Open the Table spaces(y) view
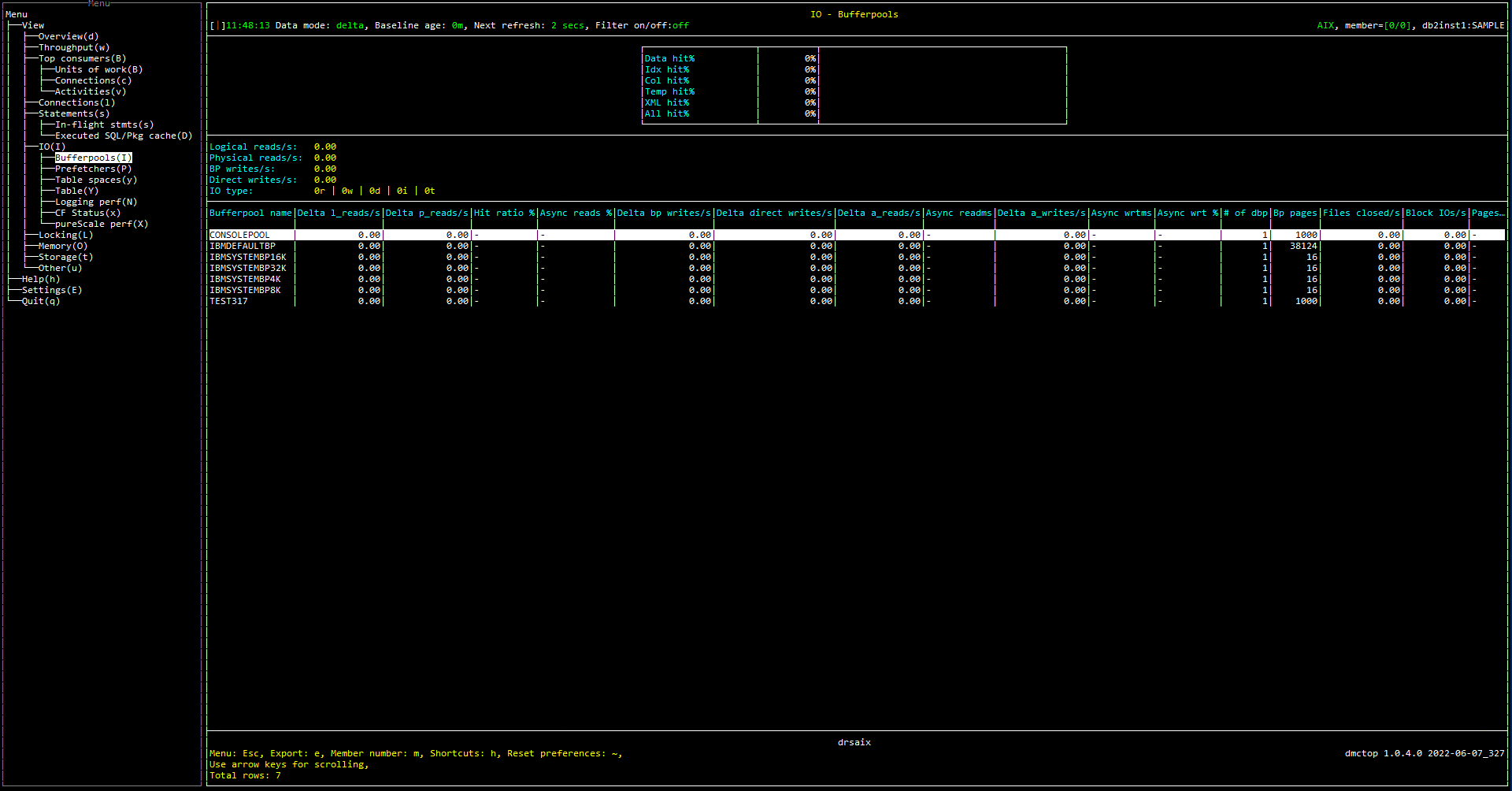1512x791 pixels. click(x=96, y=180)
